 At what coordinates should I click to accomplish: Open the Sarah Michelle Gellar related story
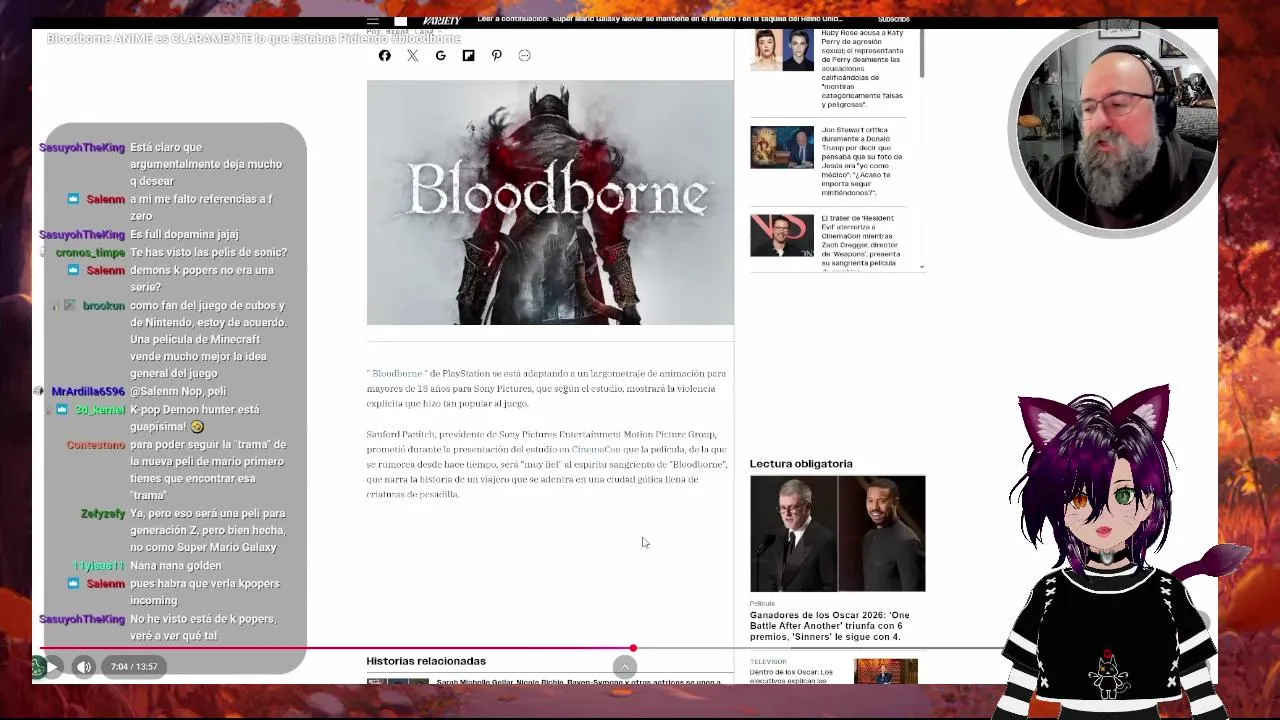click(578, 682)
